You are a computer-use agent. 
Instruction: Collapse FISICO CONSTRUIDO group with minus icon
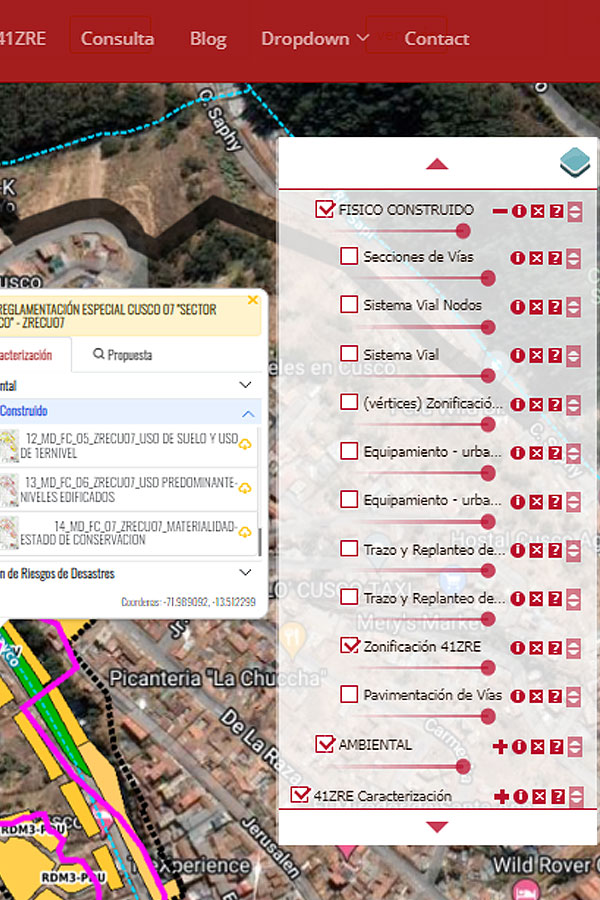pyautogui.click(x=500, y=211)
